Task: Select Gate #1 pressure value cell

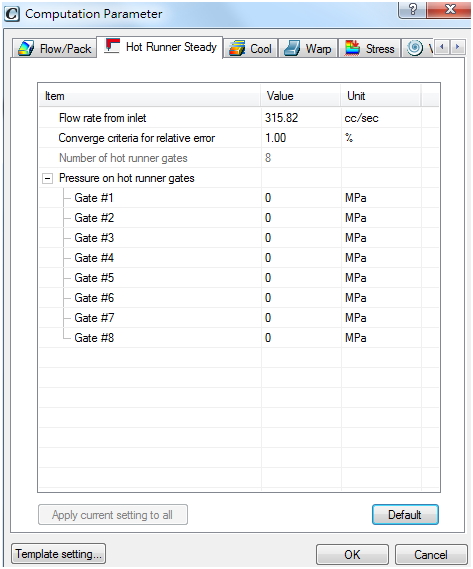Action: (301, 198)
